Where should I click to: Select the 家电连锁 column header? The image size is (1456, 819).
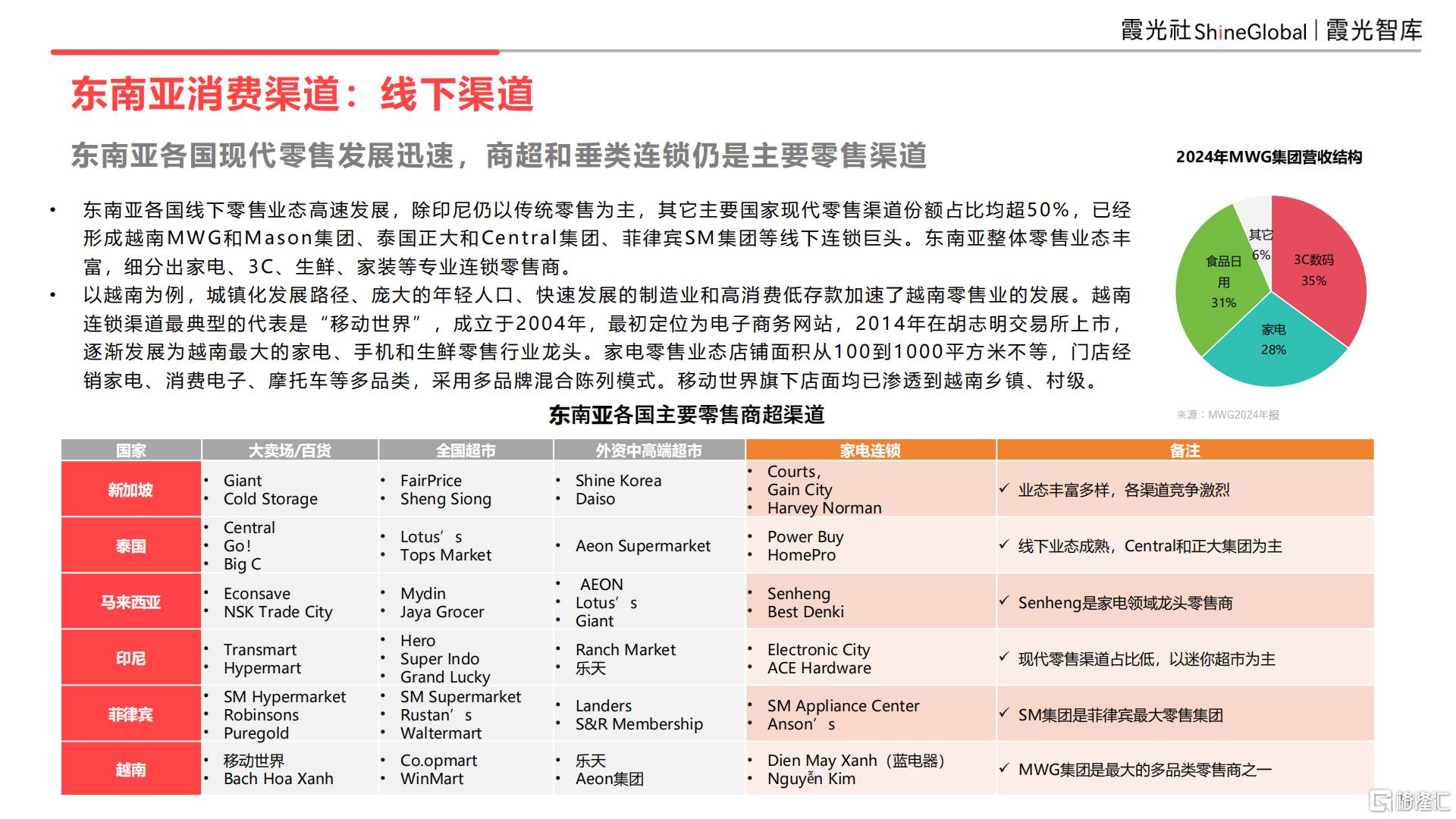coord(870,449)
